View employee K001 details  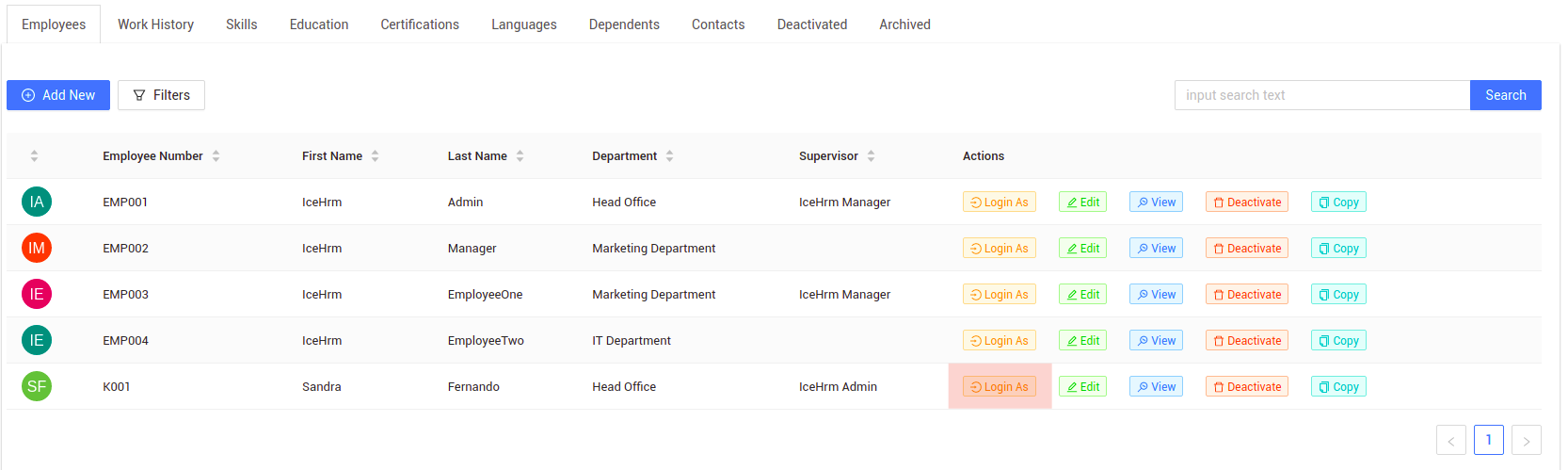point(1156,386)
